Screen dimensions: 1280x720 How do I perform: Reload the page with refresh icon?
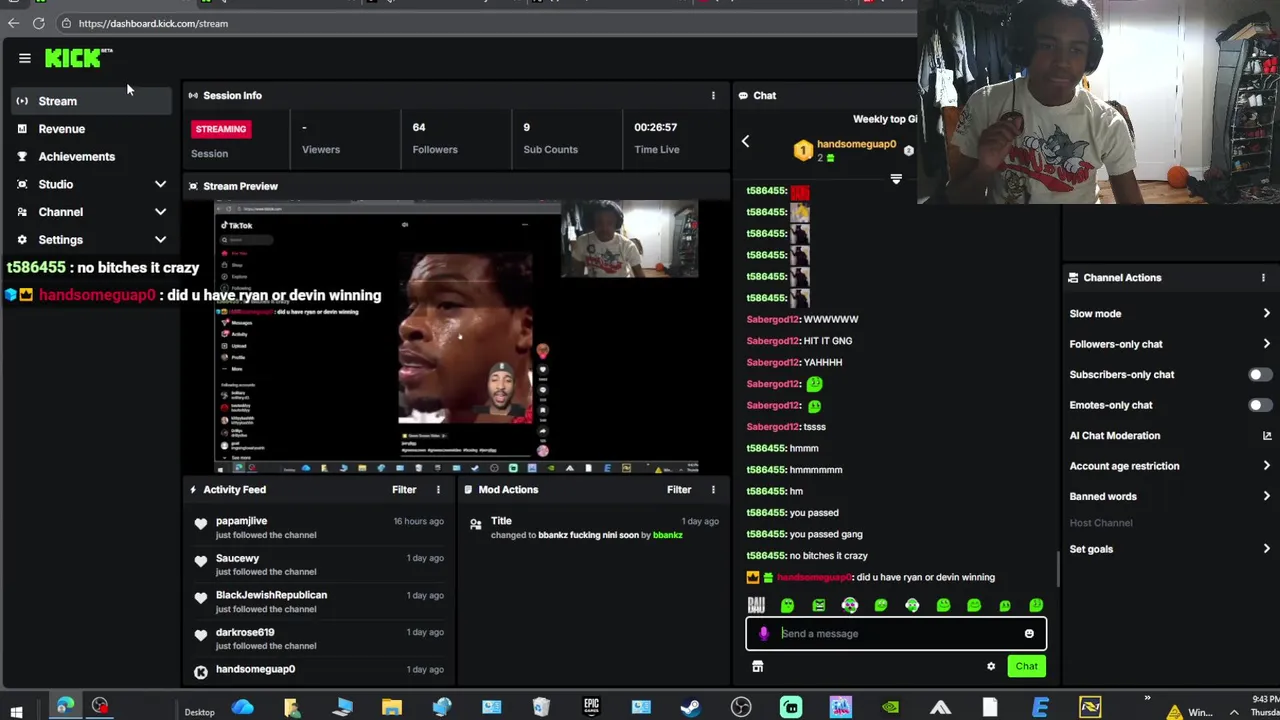tap(38, 23)
